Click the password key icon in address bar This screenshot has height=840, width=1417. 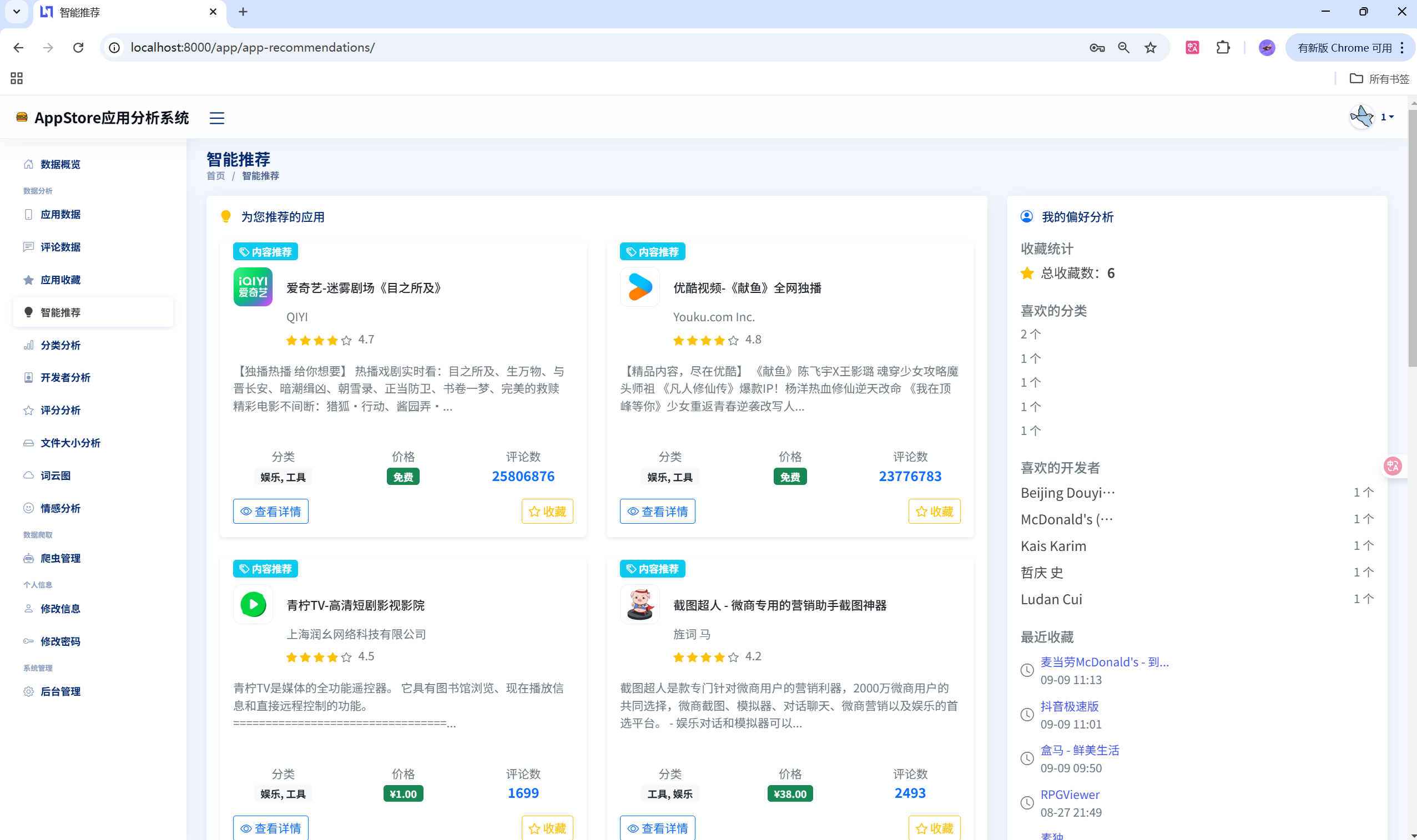click(x=1097, y=48)
